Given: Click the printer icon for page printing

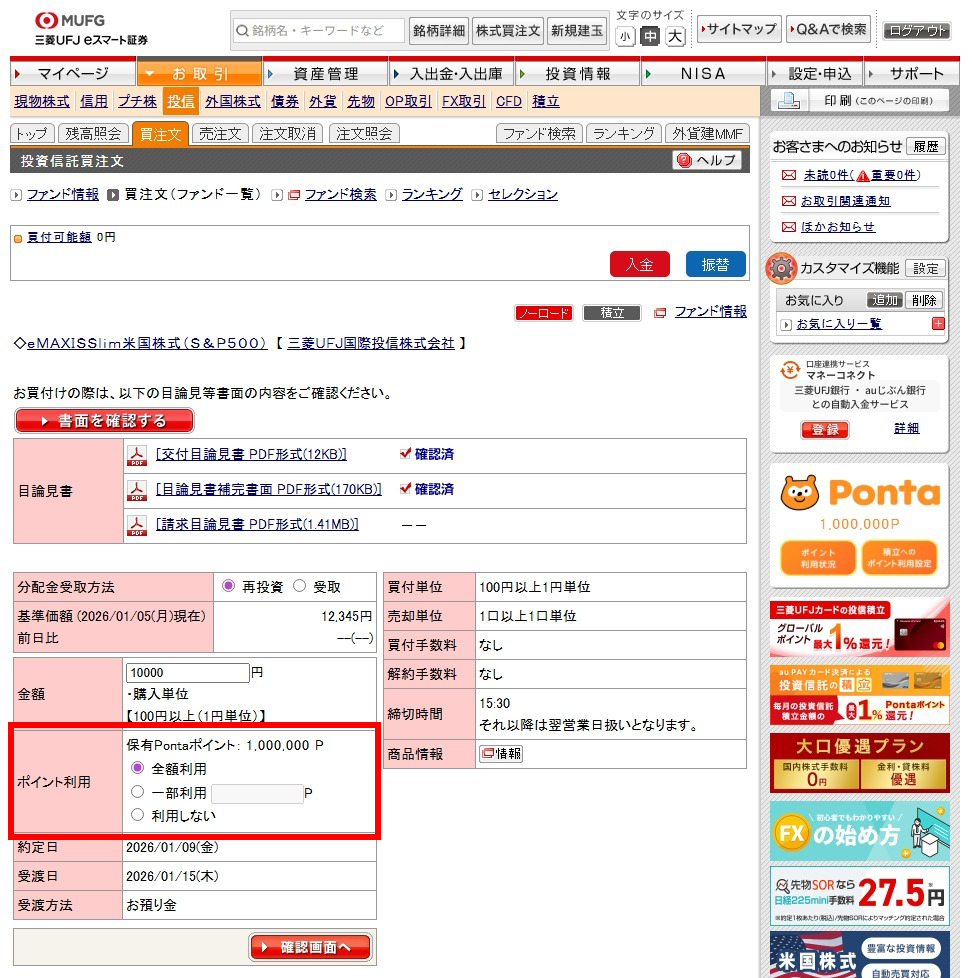Looking at the screenshot, I should click(789, 101).
